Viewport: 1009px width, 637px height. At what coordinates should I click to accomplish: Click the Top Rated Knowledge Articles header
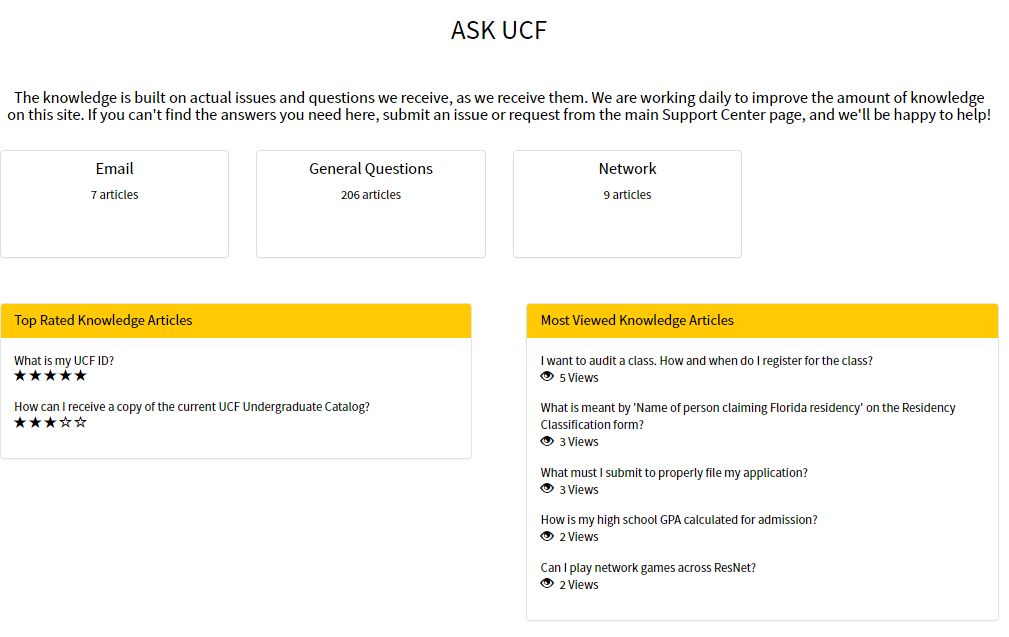pos(236,320)
